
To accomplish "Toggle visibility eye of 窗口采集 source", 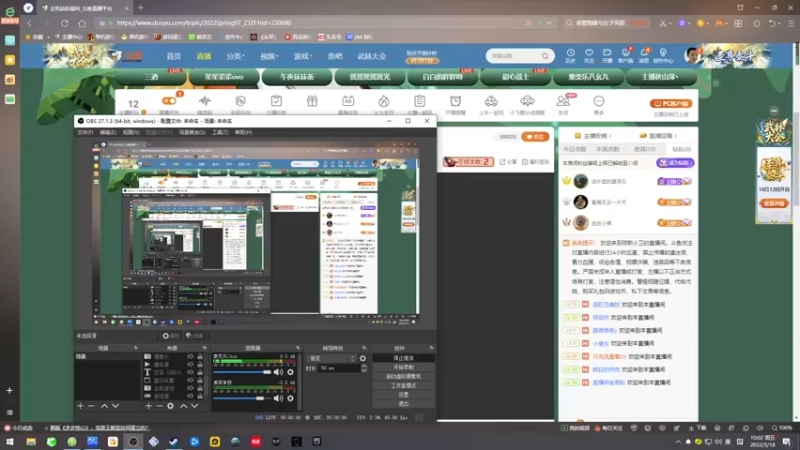I will coord(190,380).
